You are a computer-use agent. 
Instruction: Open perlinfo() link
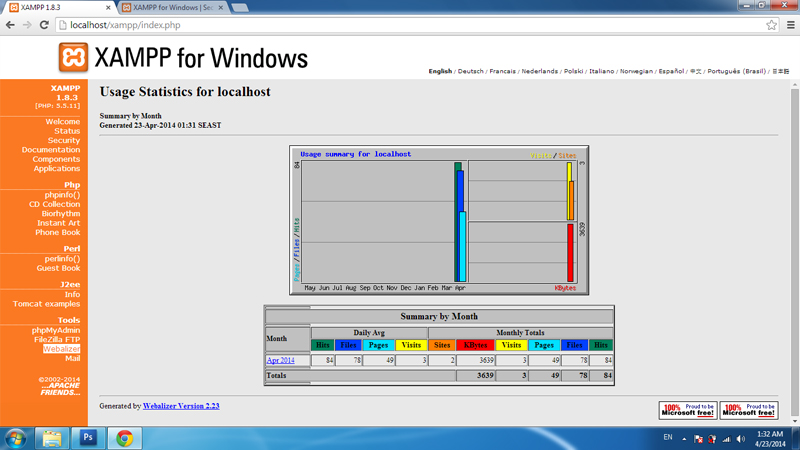tap(62, 259)
